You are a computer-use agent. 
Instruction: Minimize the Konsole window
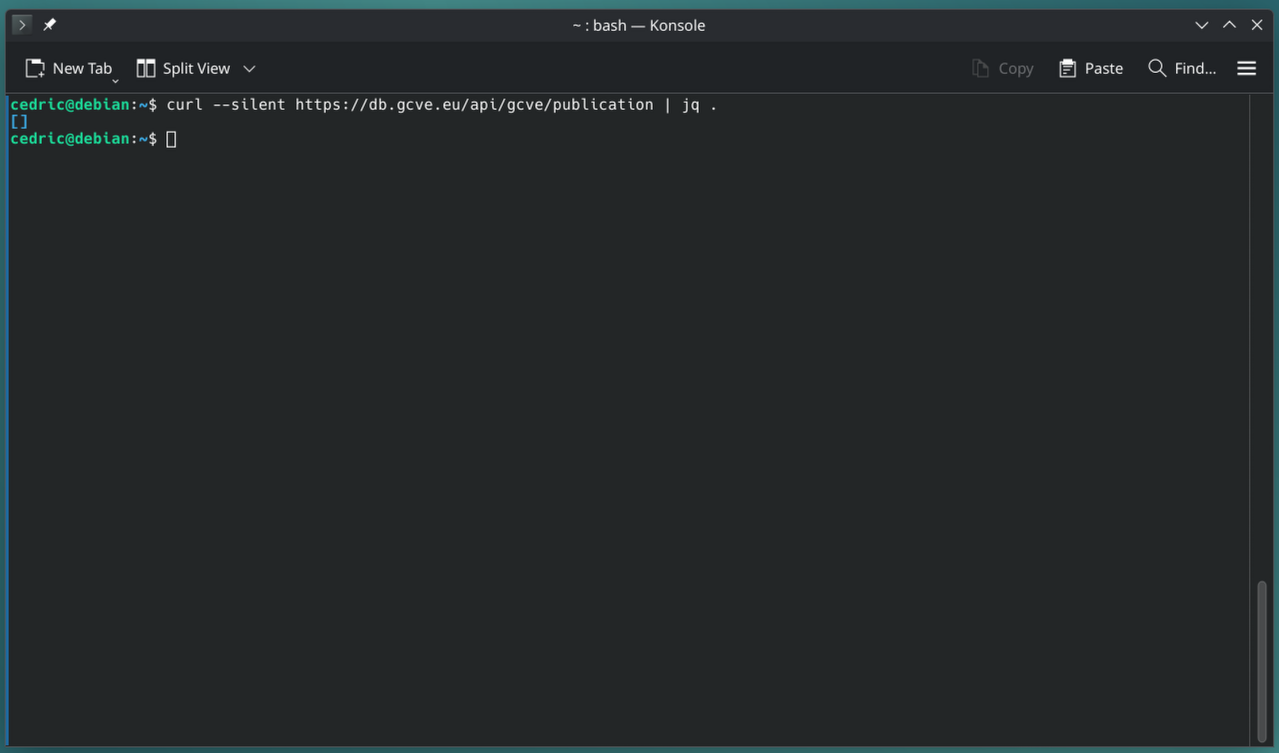click(1201, 25)
